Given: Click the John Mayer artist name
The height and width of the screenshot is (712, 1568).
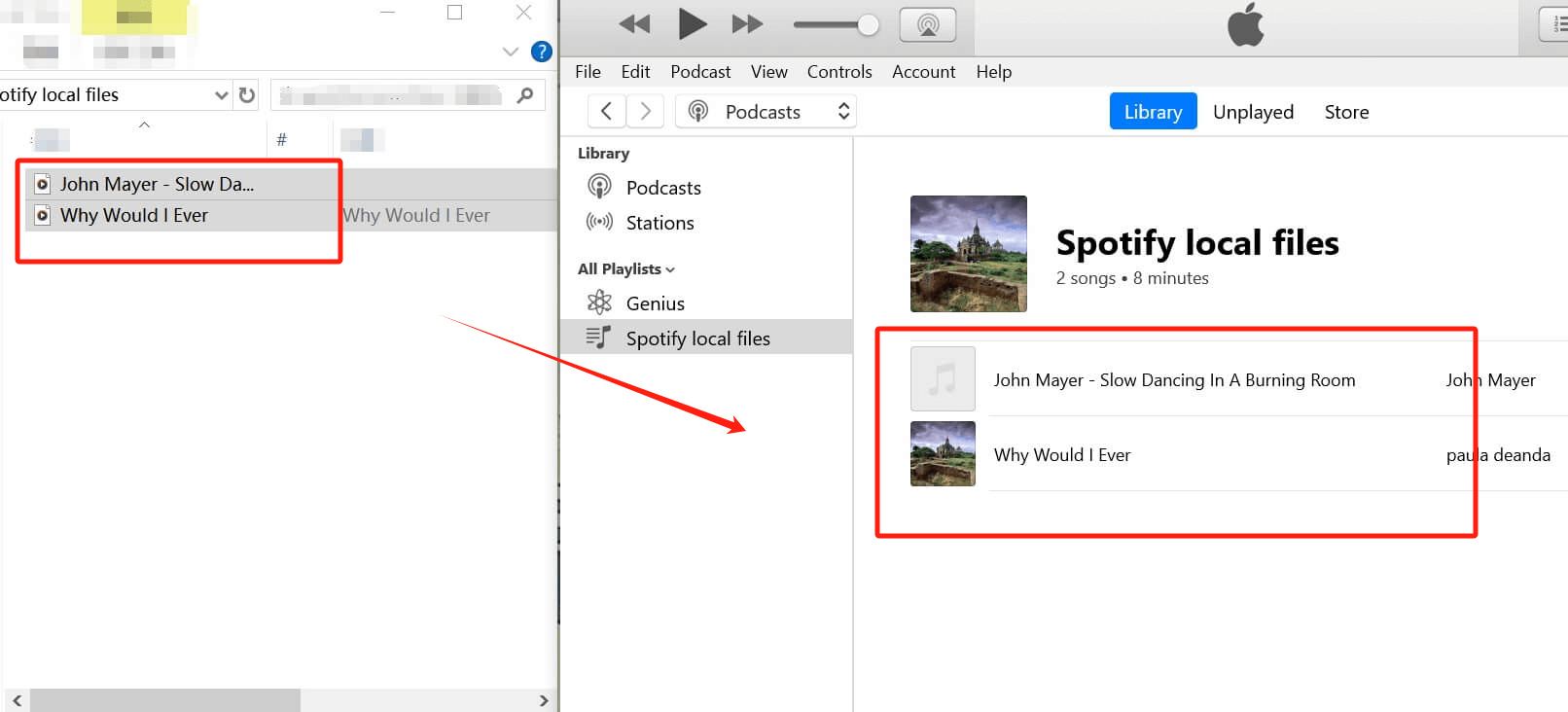Looking at the screenshot, I should [1490, 380].
